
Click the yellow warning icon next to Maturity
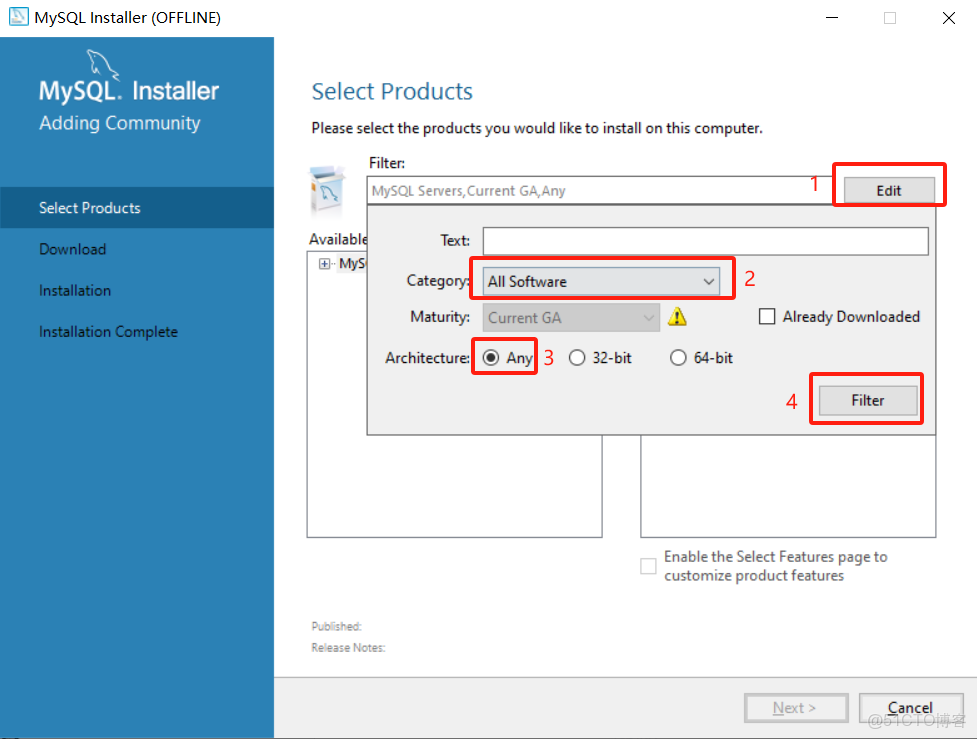[x=677, y=317]
